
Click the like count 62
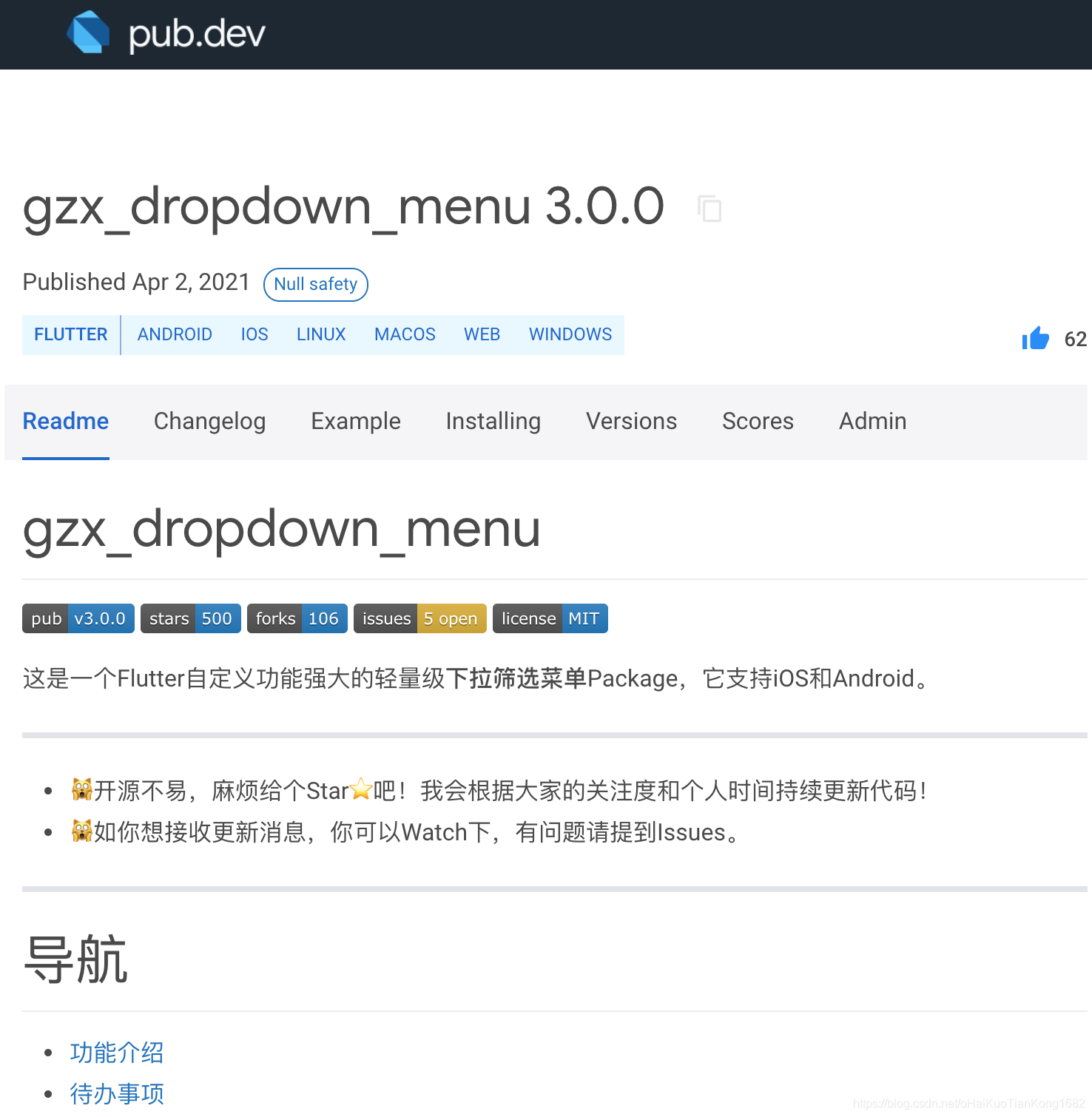click(1075, 339)
